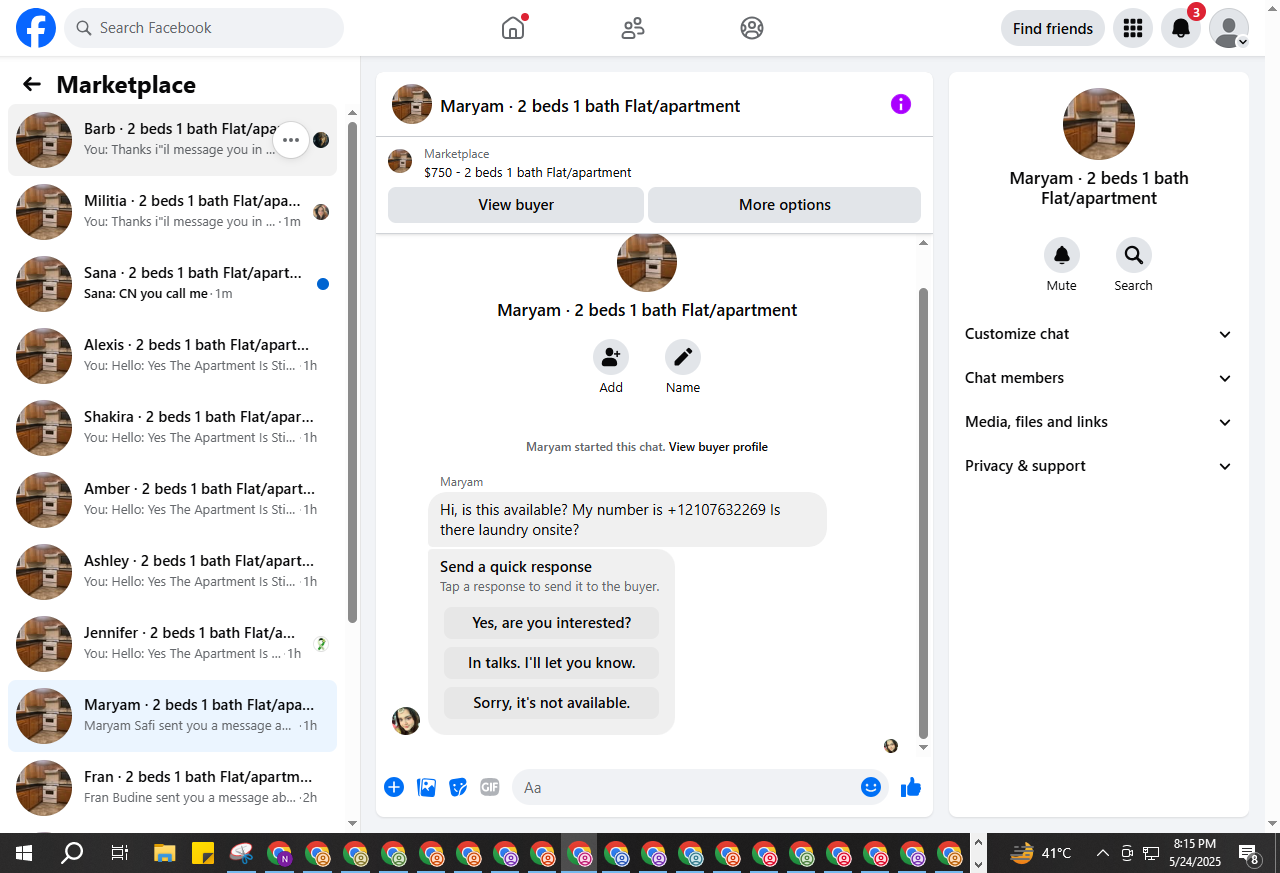Open Windows taskbar search
The image size is (1280, 873).
72,853
